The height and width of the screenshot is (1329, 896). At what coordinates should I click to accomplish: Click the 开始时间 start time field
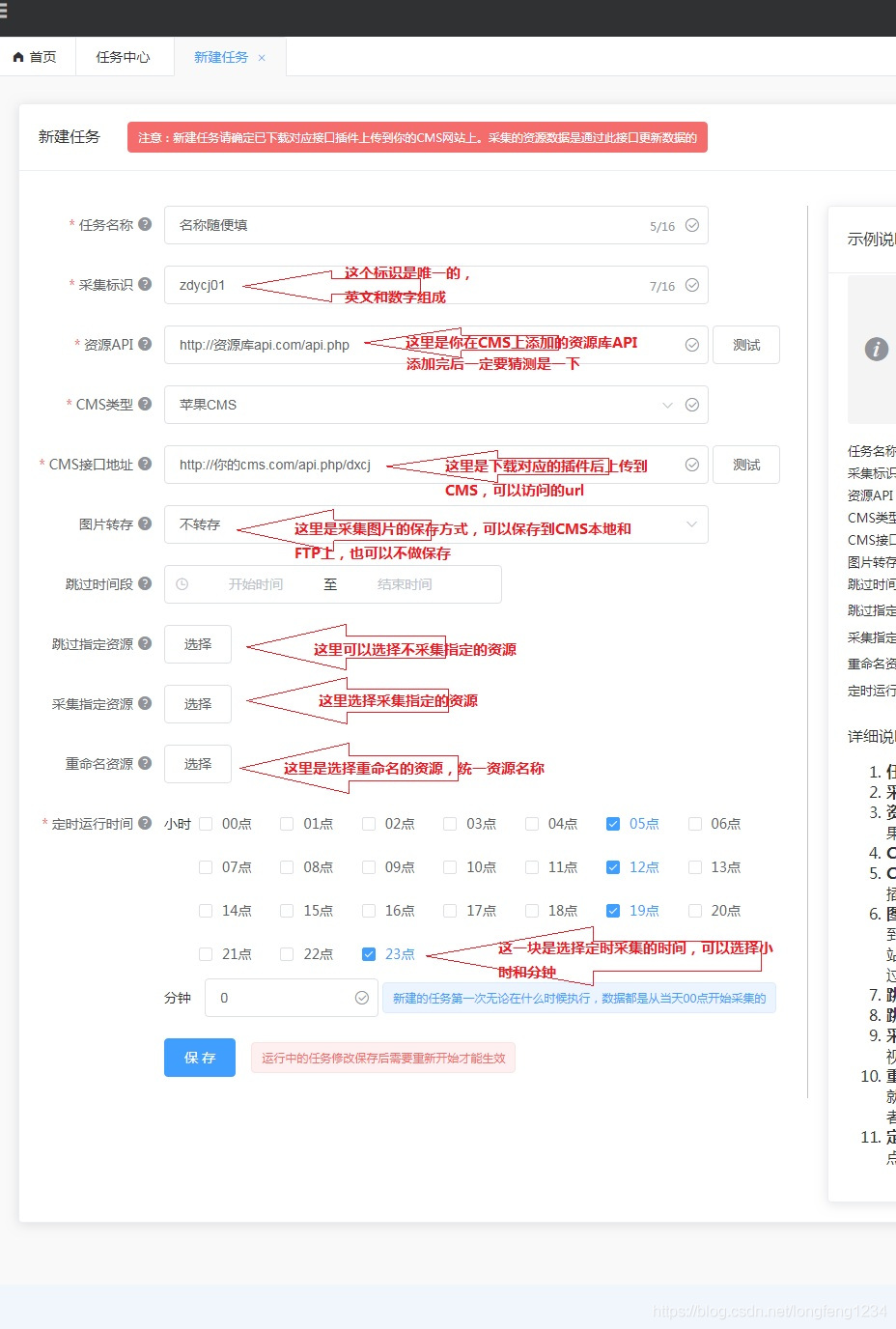click(256, 584)
